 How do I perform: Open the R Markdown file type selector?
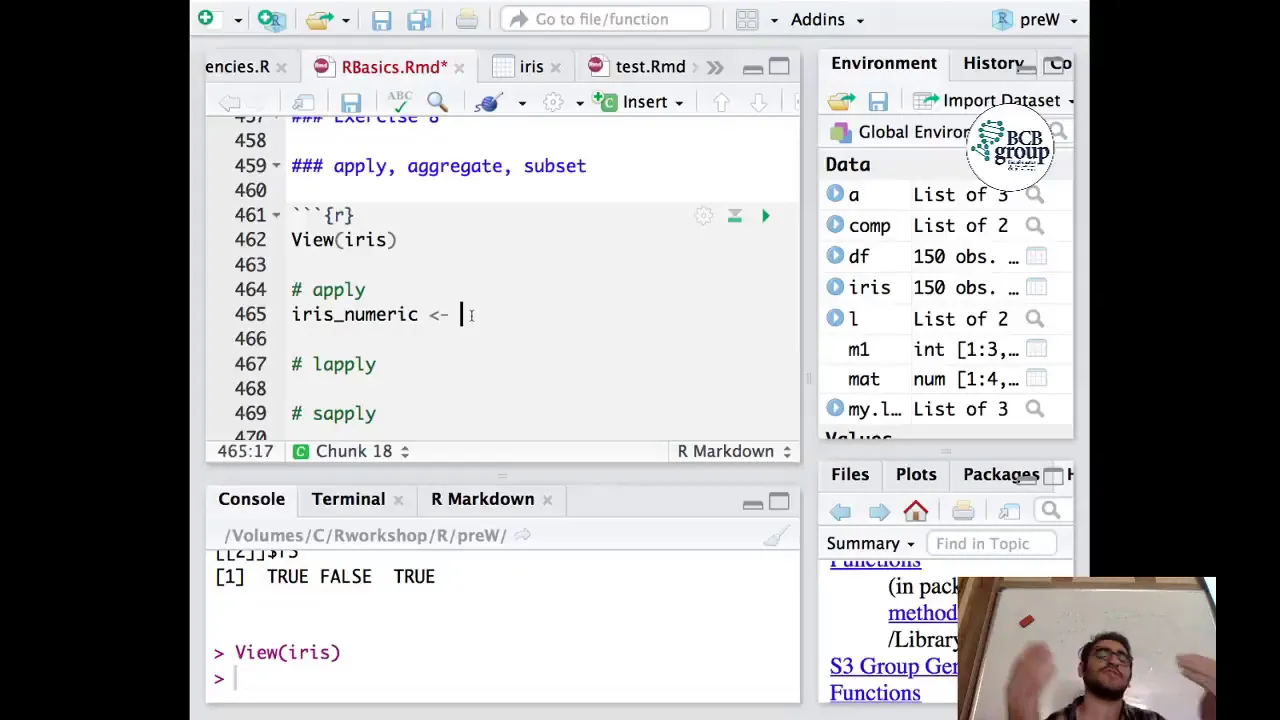pos(734,451)
